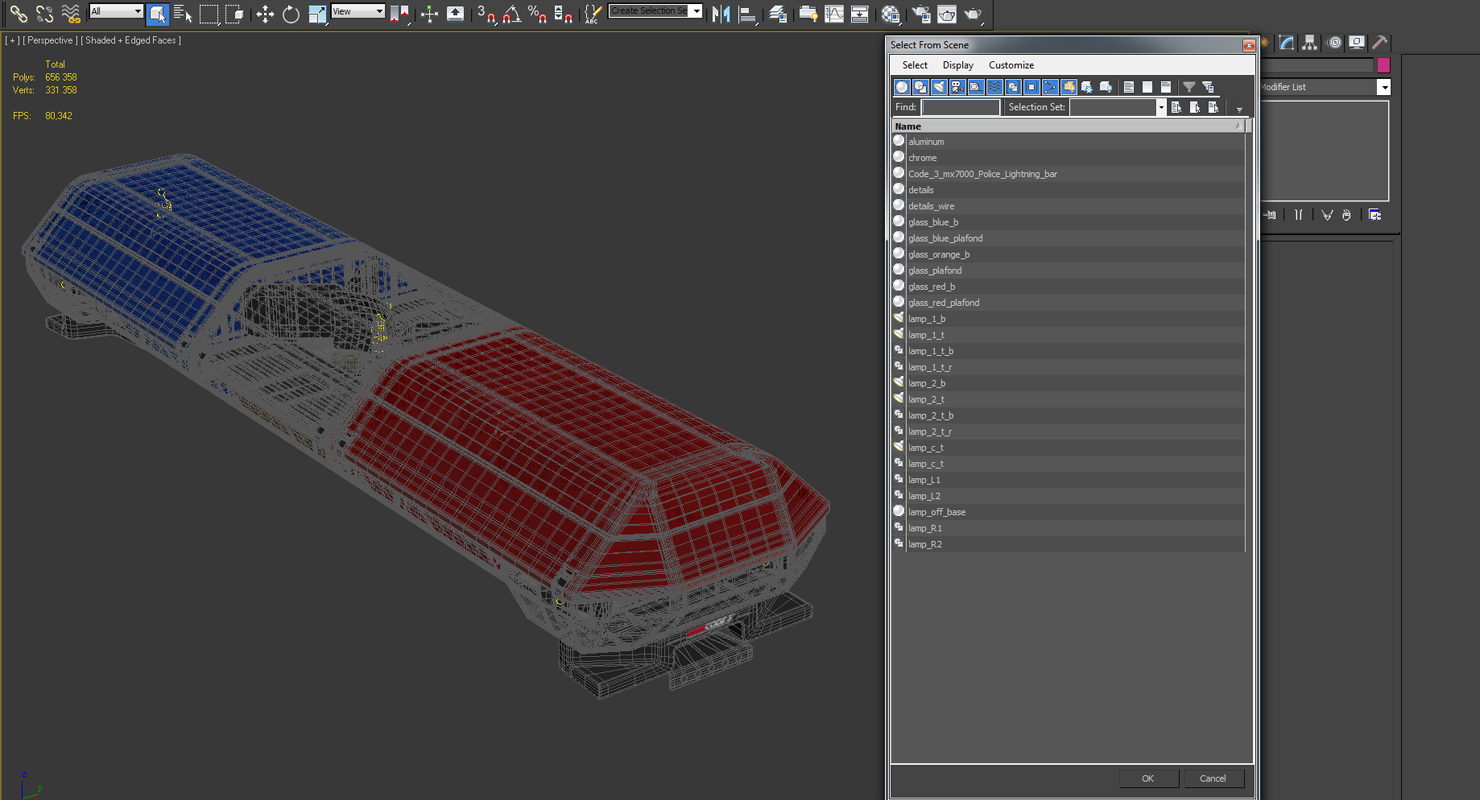Open the View reference coordinate dropdown
1480x800 pixels.
click(x=358, y=11)
